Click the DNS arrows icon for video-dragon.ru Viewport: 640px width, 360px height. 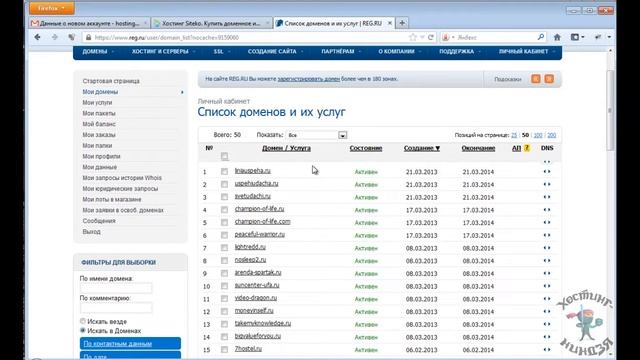[x=547, y=299]
